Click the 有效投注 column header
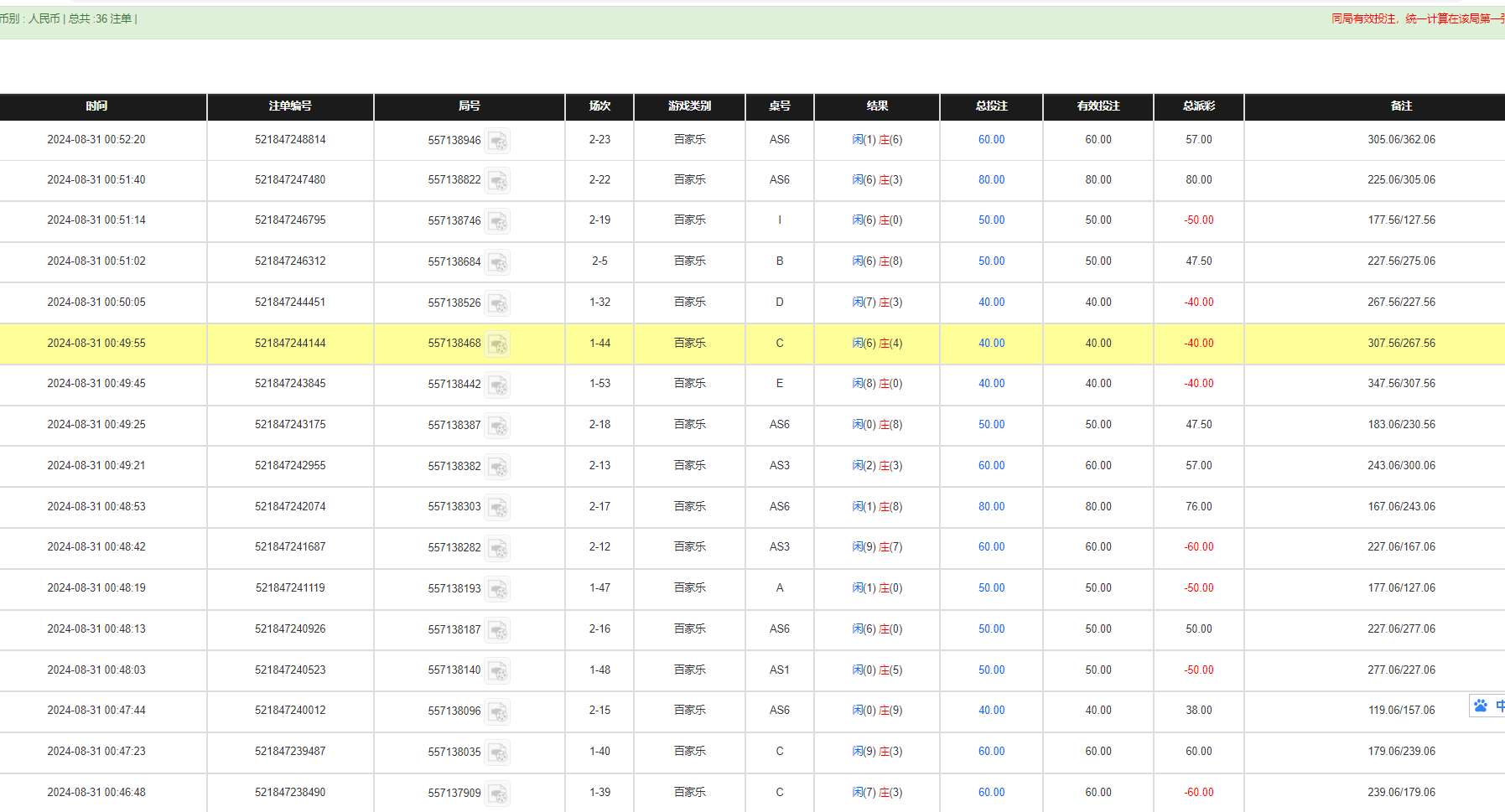This screenshot has width=1505, height=812. click(x=1098, y=106)
